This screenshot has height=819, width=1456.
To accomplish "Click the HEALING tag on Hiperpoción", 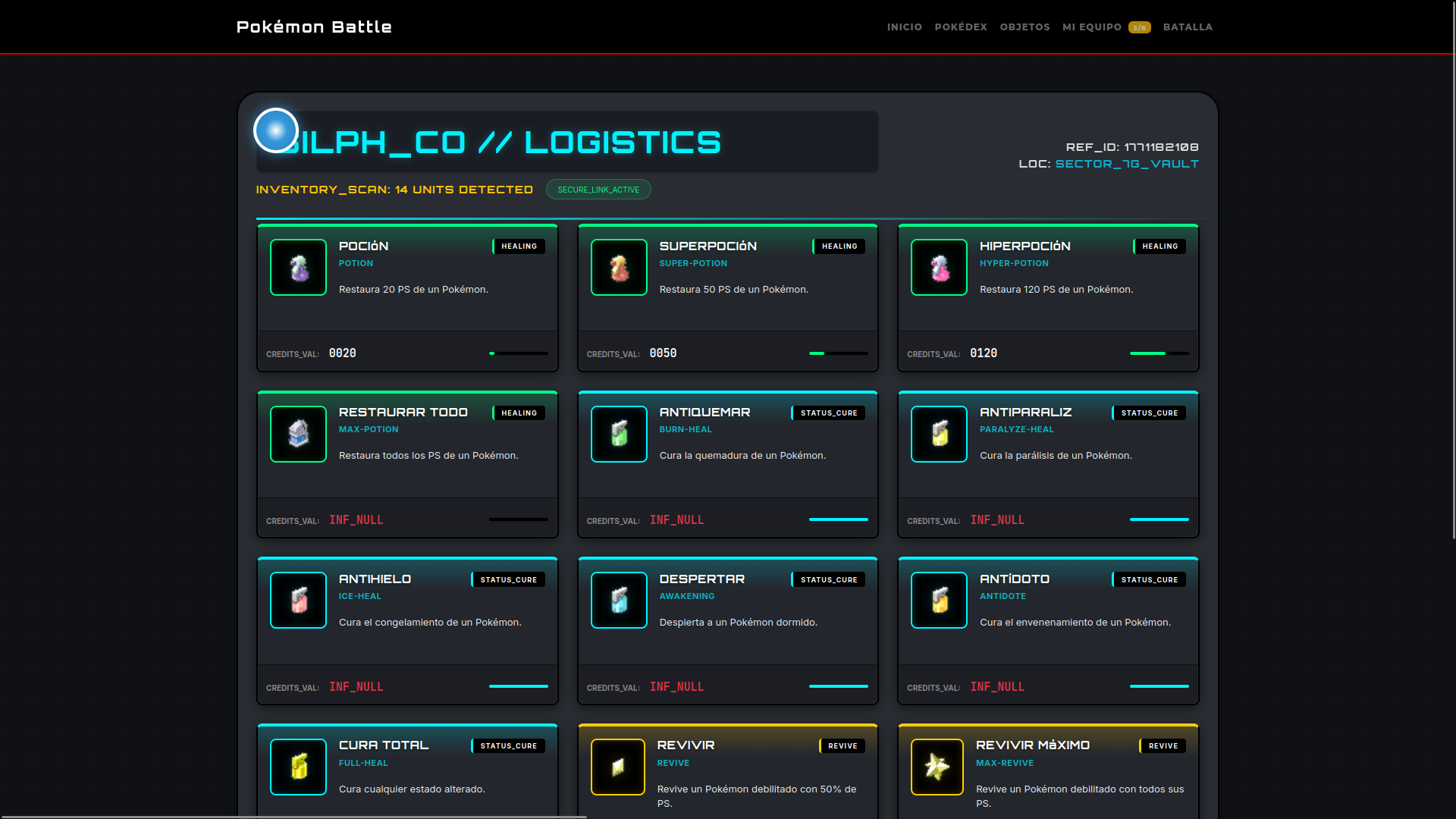I will (1159, 246).
